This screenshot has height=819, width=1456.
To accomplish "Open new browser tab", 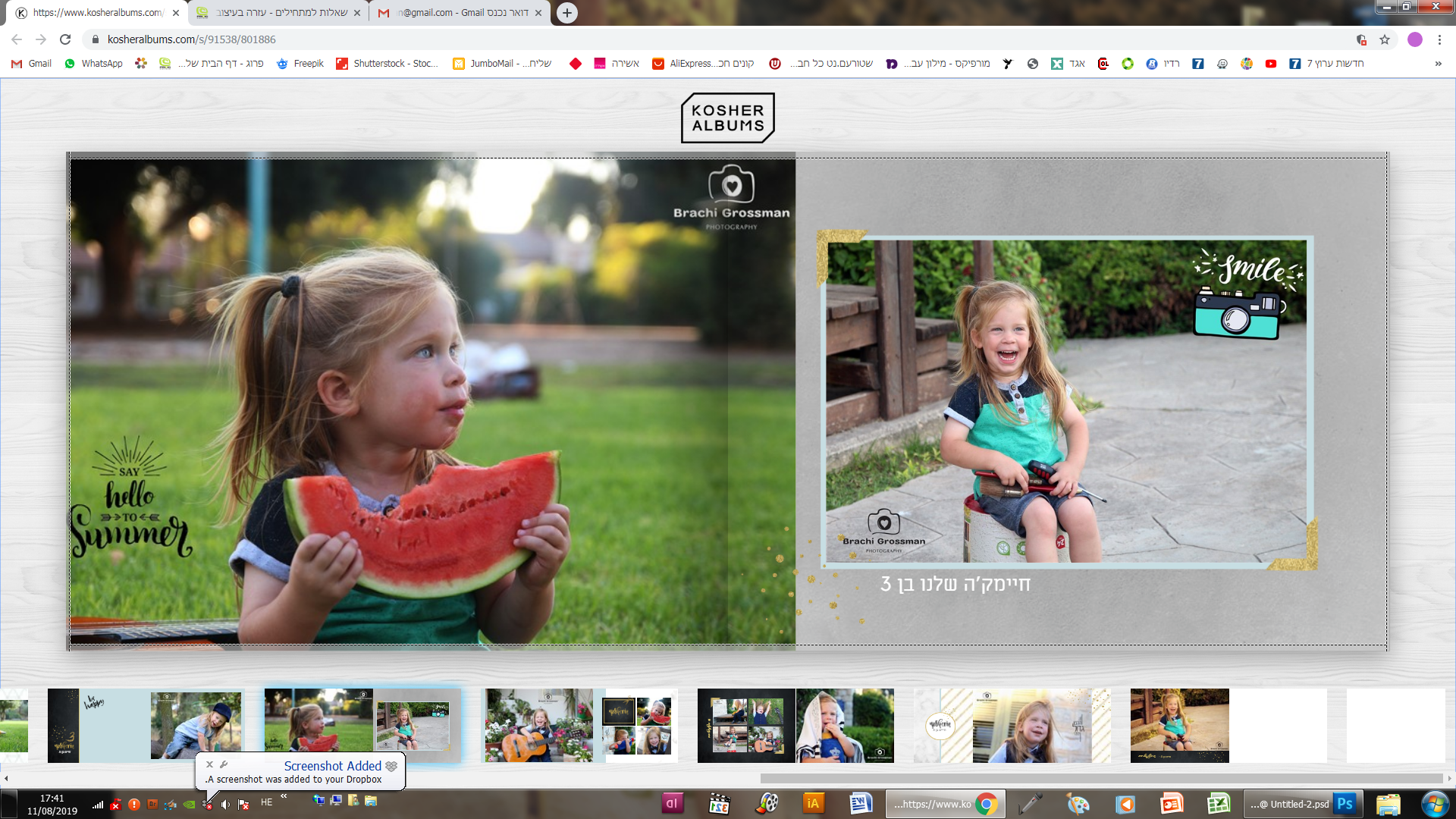I will pos(566,13).
